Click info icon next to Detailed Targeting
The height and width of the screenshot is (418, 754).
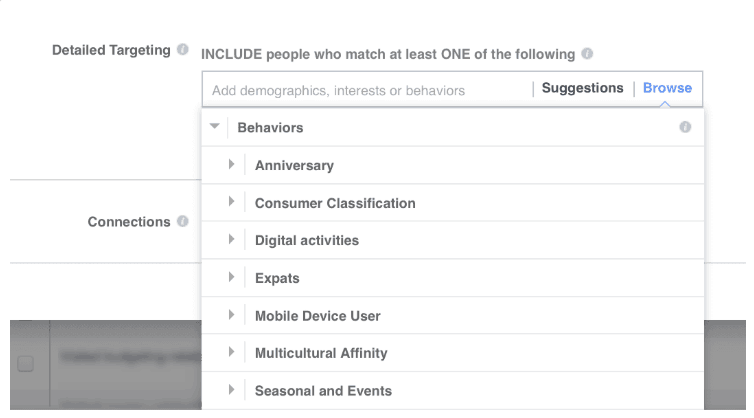tap(183, 50)
